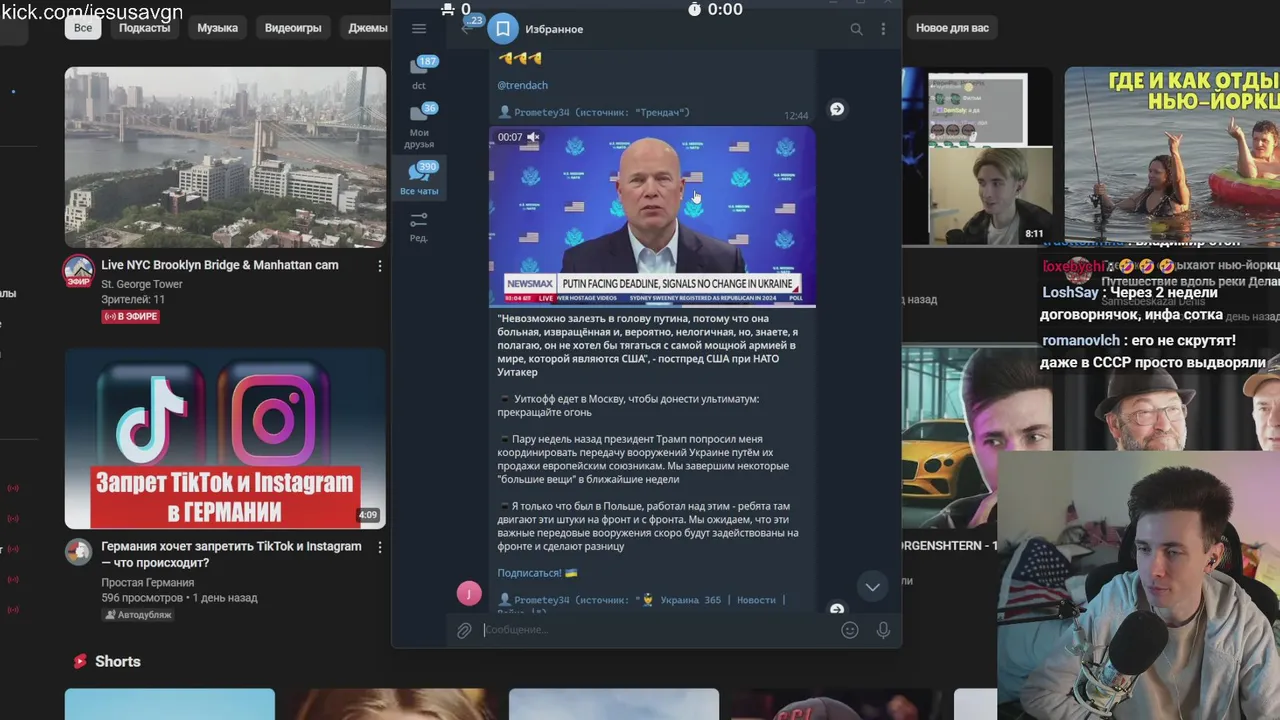Open the pink J sender avatar
This screenshot has width=1280, height=720.
pyautogui.click(x=469, y=594)
